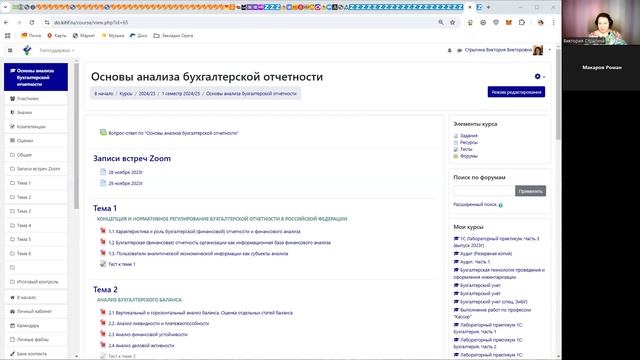The height and width of the screenshot is (360, 640).
Task: Select Тема 2 in the sidebar
Action: coord(36,197)
